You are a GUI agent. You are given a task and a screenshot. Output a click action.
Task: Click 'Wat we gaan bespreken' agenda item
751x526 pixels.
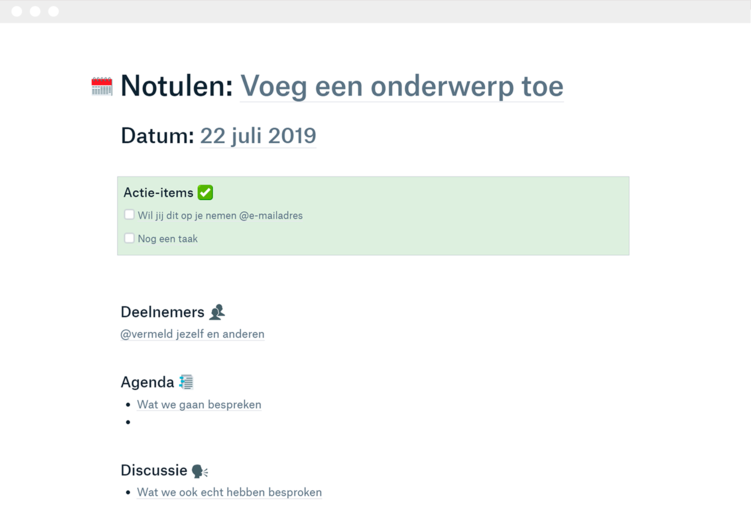(199, 405)
